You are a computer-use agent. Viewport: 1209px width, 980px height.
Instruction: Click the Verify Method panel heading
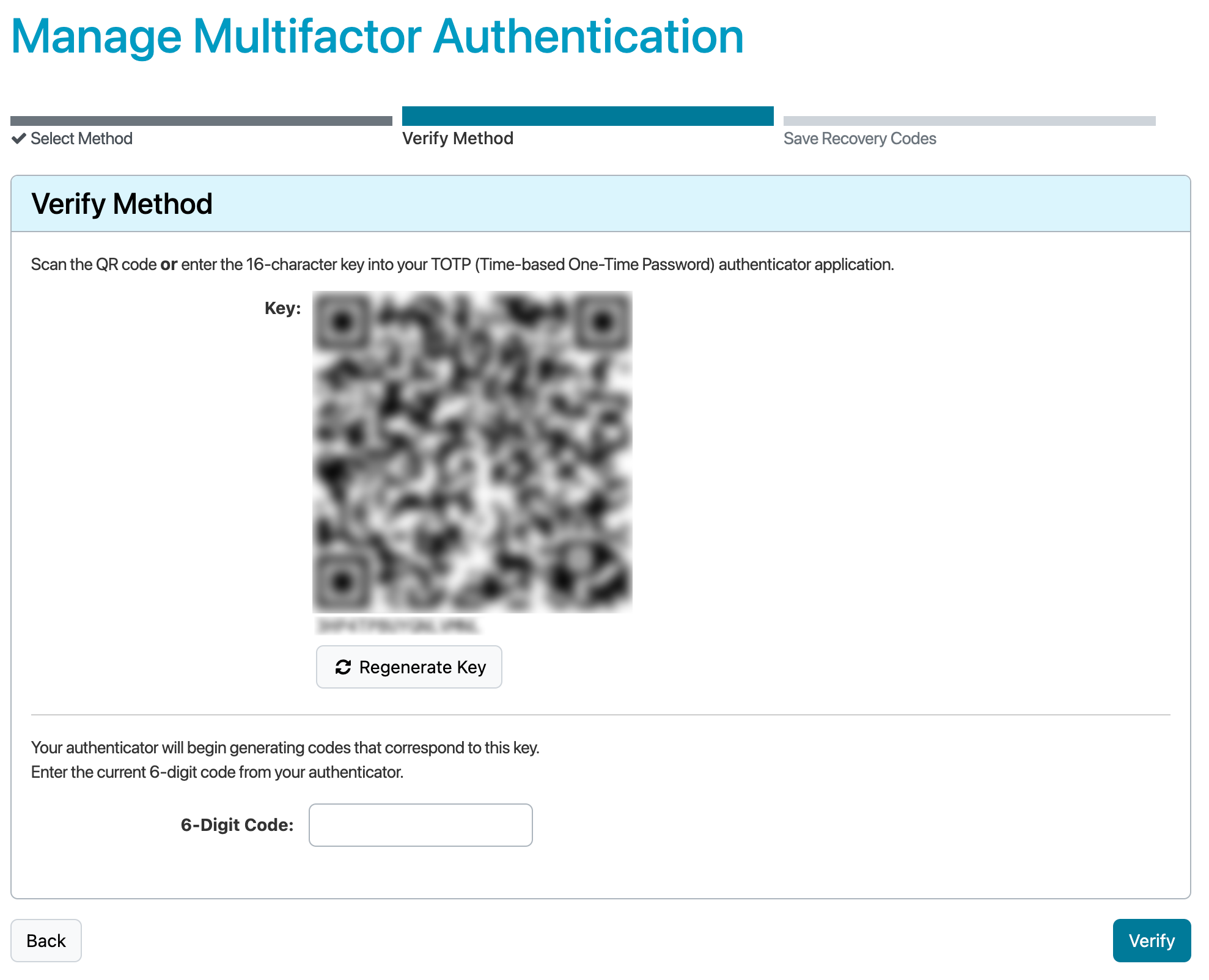click(122, 203)
